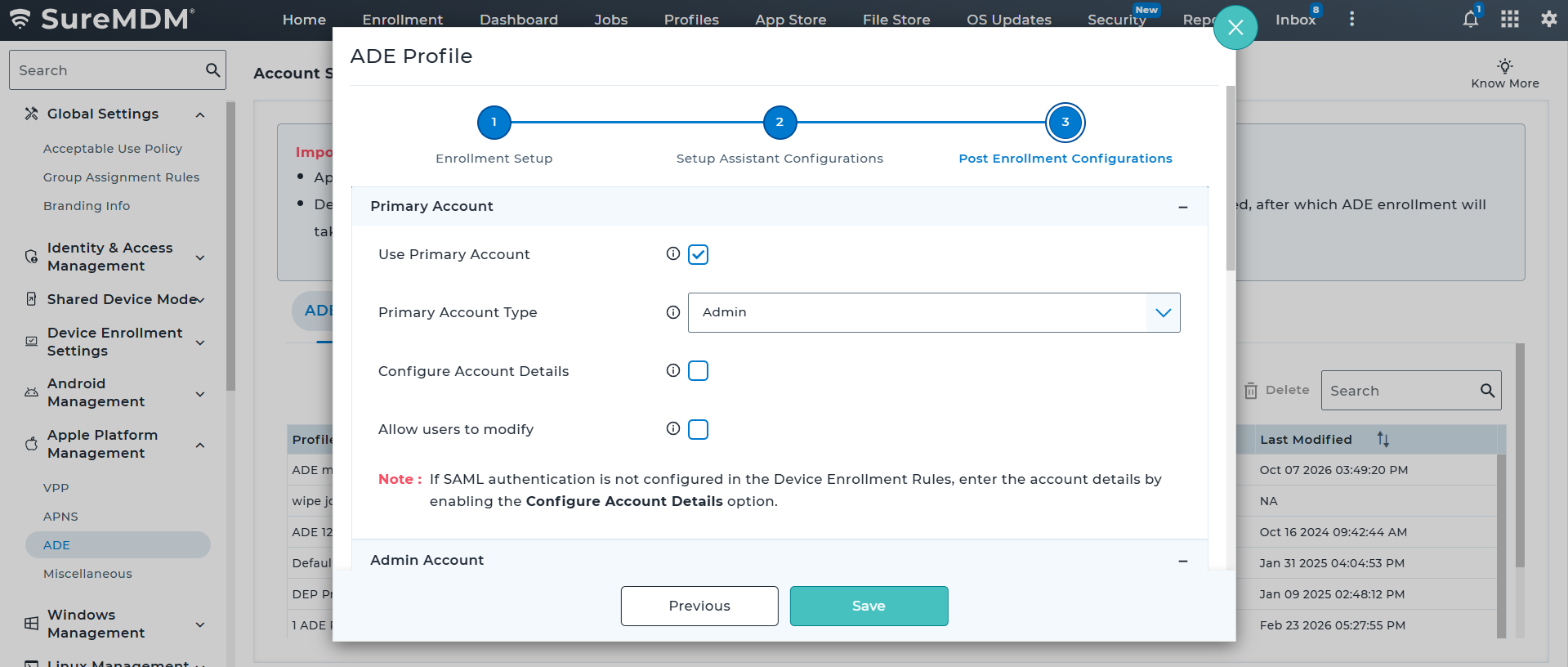Uncheck the Use Primary Account checkbox
The image size is (1568, 667).
click(699, 254)
